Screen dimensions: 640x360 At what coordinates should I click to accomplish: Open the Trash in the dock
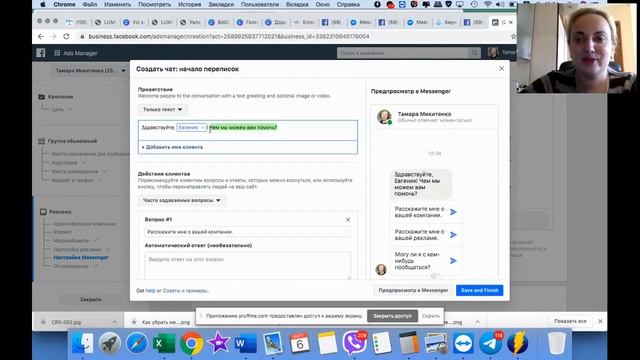click(556, 343)
